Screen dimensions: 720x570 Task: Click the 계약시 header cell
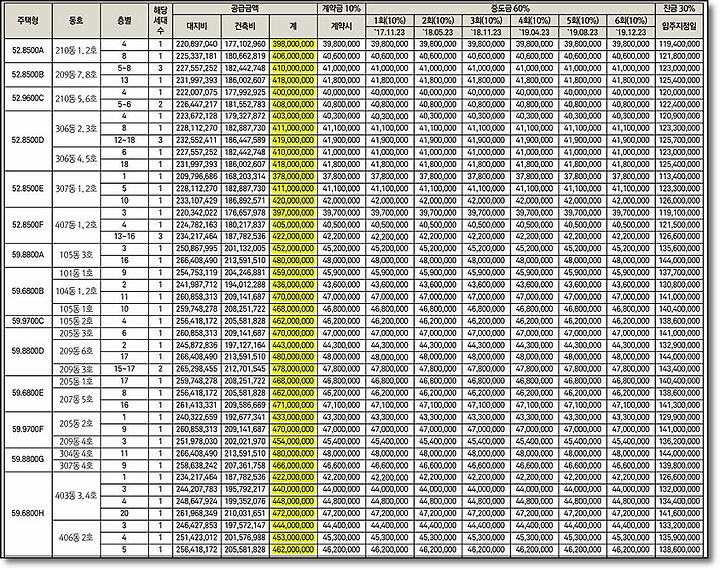point(341,27)
